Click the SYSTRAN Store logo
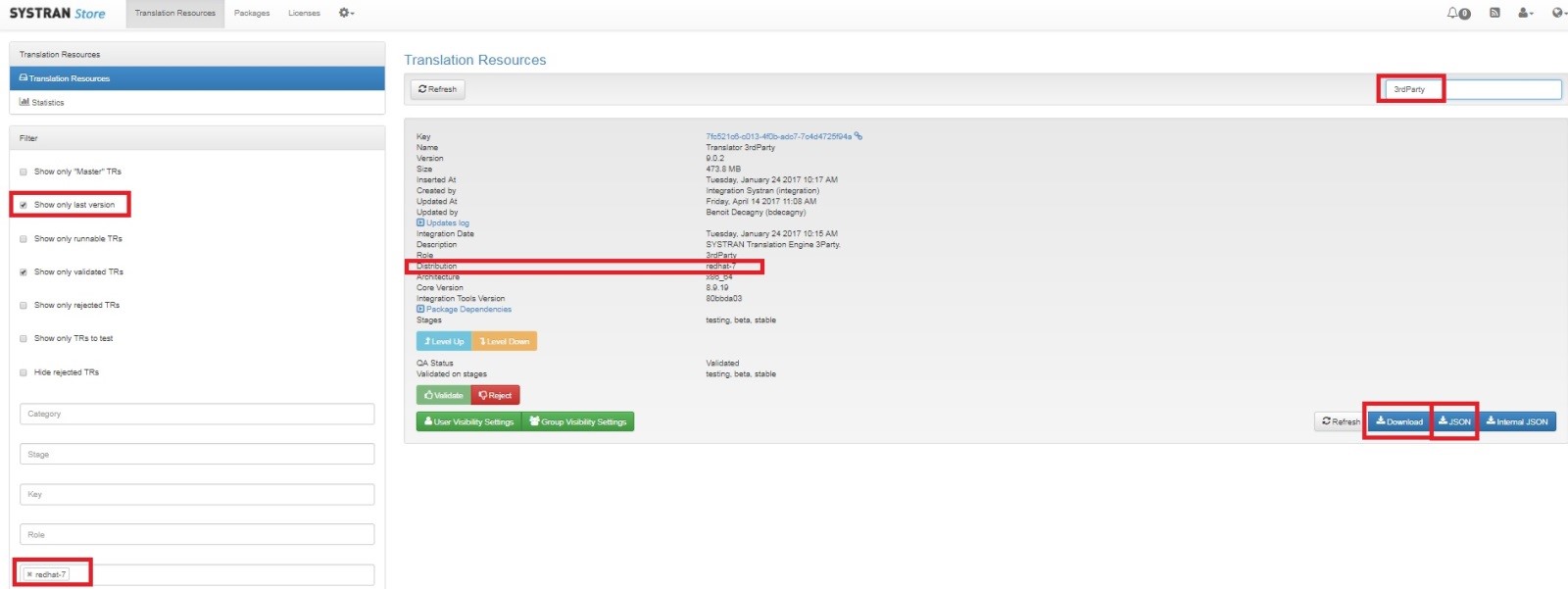1568x589 pixels. [57, 13]
